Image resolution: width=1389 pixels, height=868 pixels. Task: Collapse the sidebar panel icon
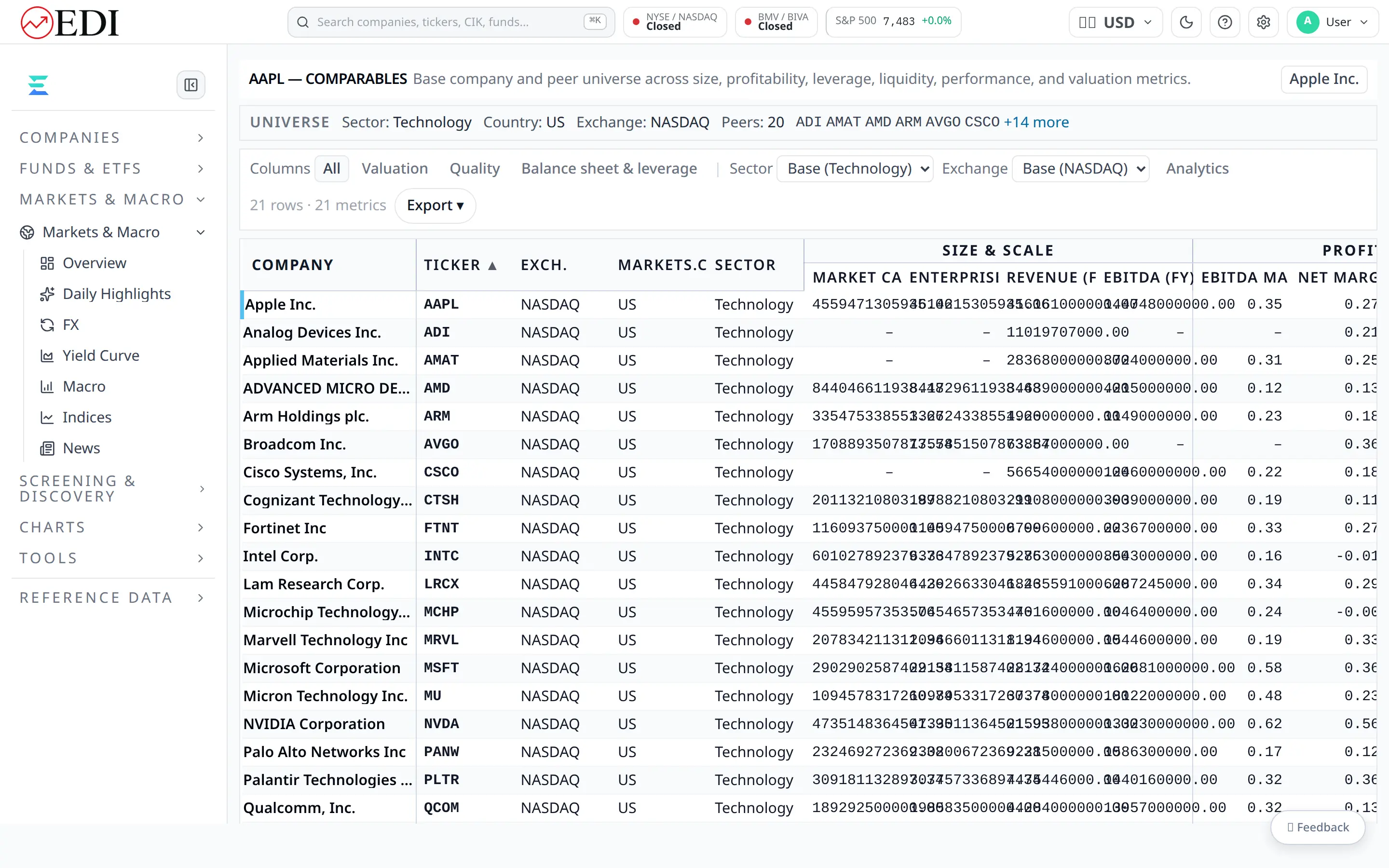[191, 85]
